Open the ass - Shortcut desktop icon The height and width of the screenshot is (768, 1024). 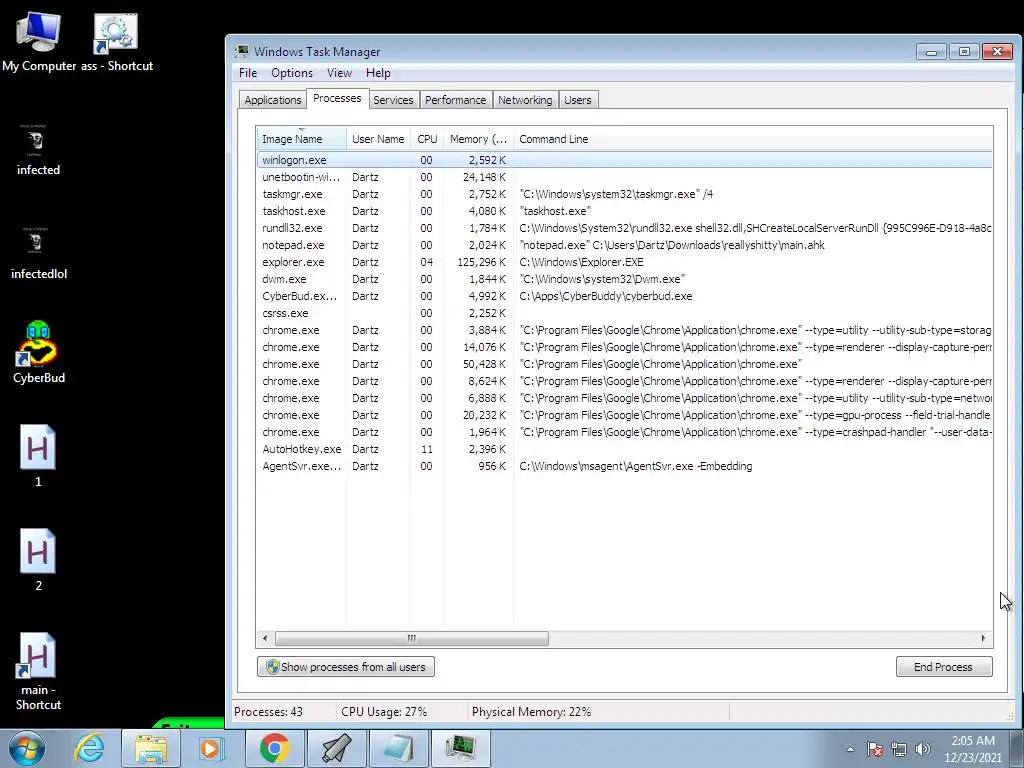tap(116, 41)
